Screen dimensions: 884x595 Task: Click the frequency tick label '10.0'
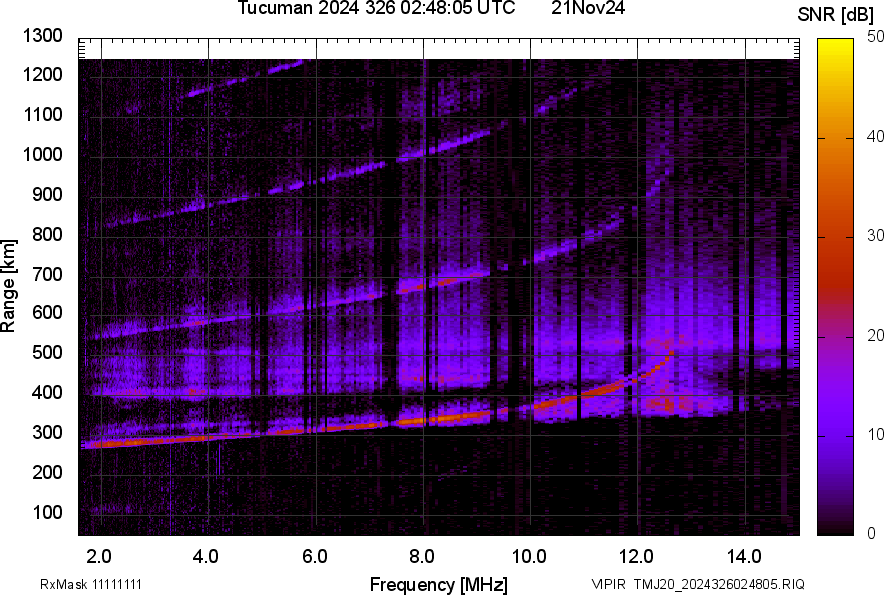(529, 557)
